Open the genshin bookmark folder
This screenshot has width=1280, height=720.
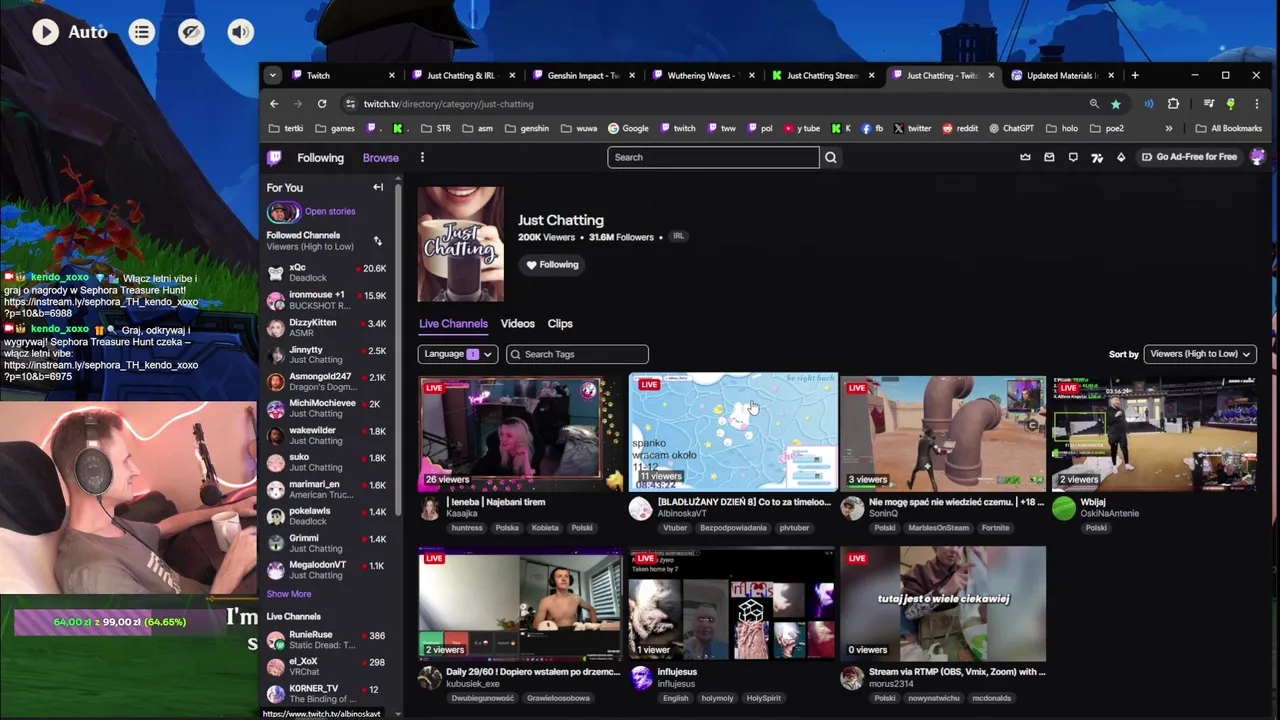[526, 128]
